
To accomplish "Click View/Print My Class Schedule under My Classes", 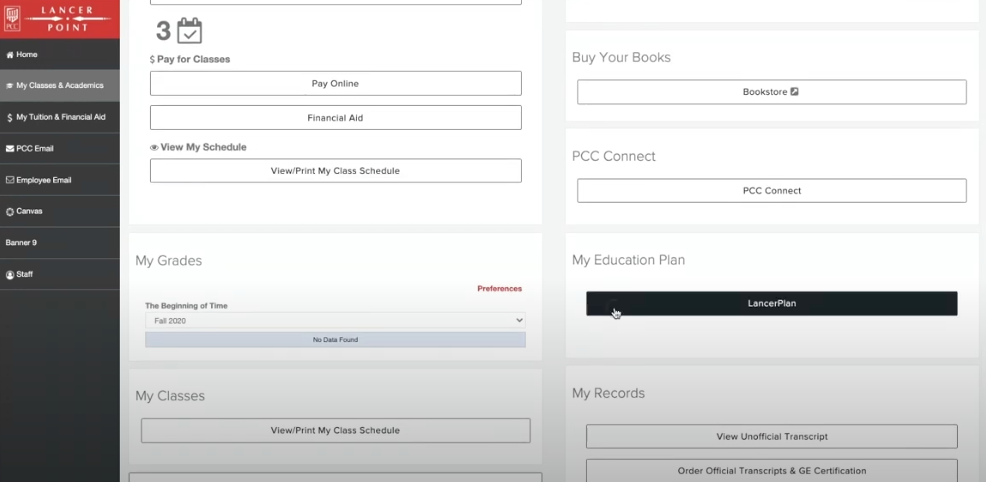I will [x=335, y=430].
